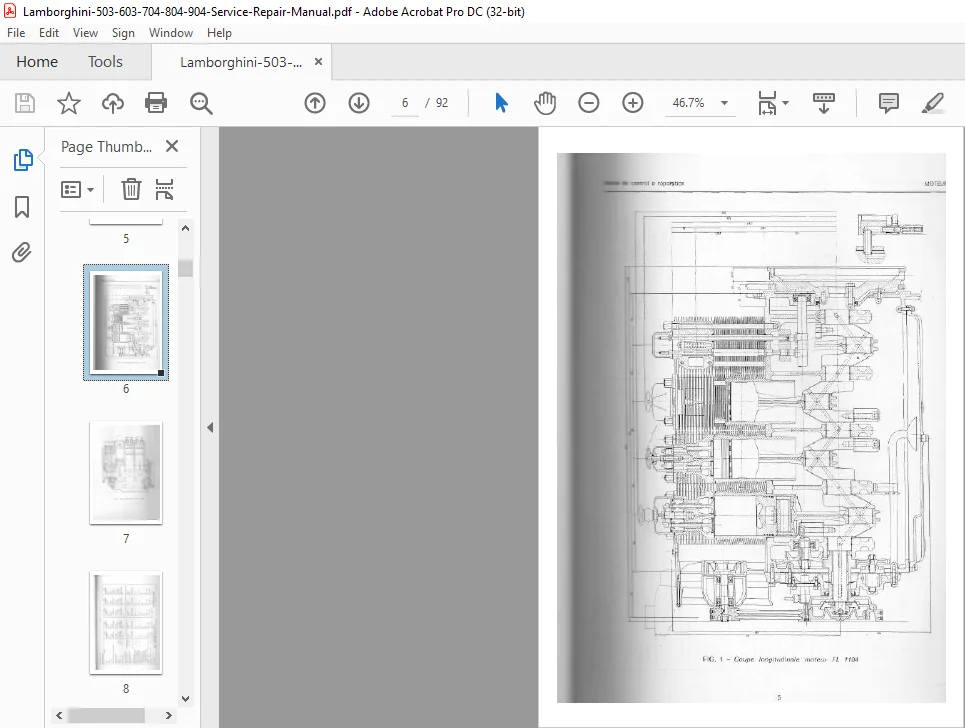Click the page 8 thumbnail label

126,689
